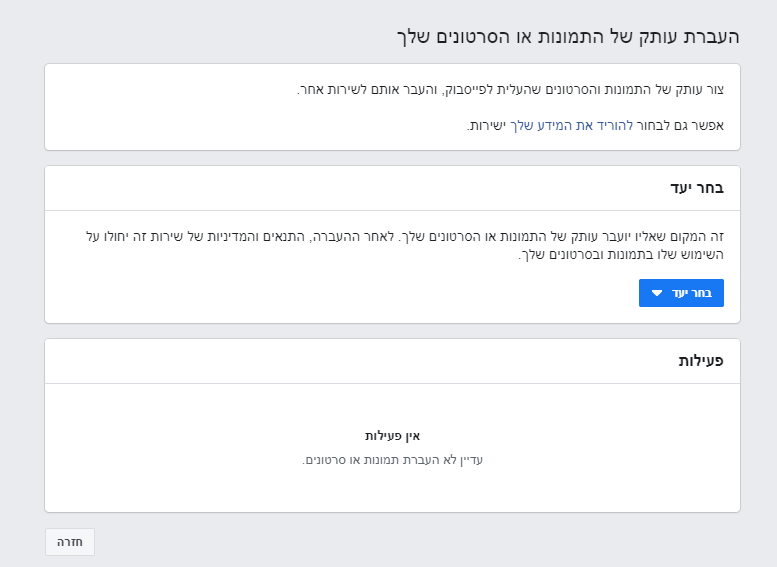This screenshot has width=777, height=567.
Task: Click the צור עותק של התמונות intro sentence
Action: 510,90
